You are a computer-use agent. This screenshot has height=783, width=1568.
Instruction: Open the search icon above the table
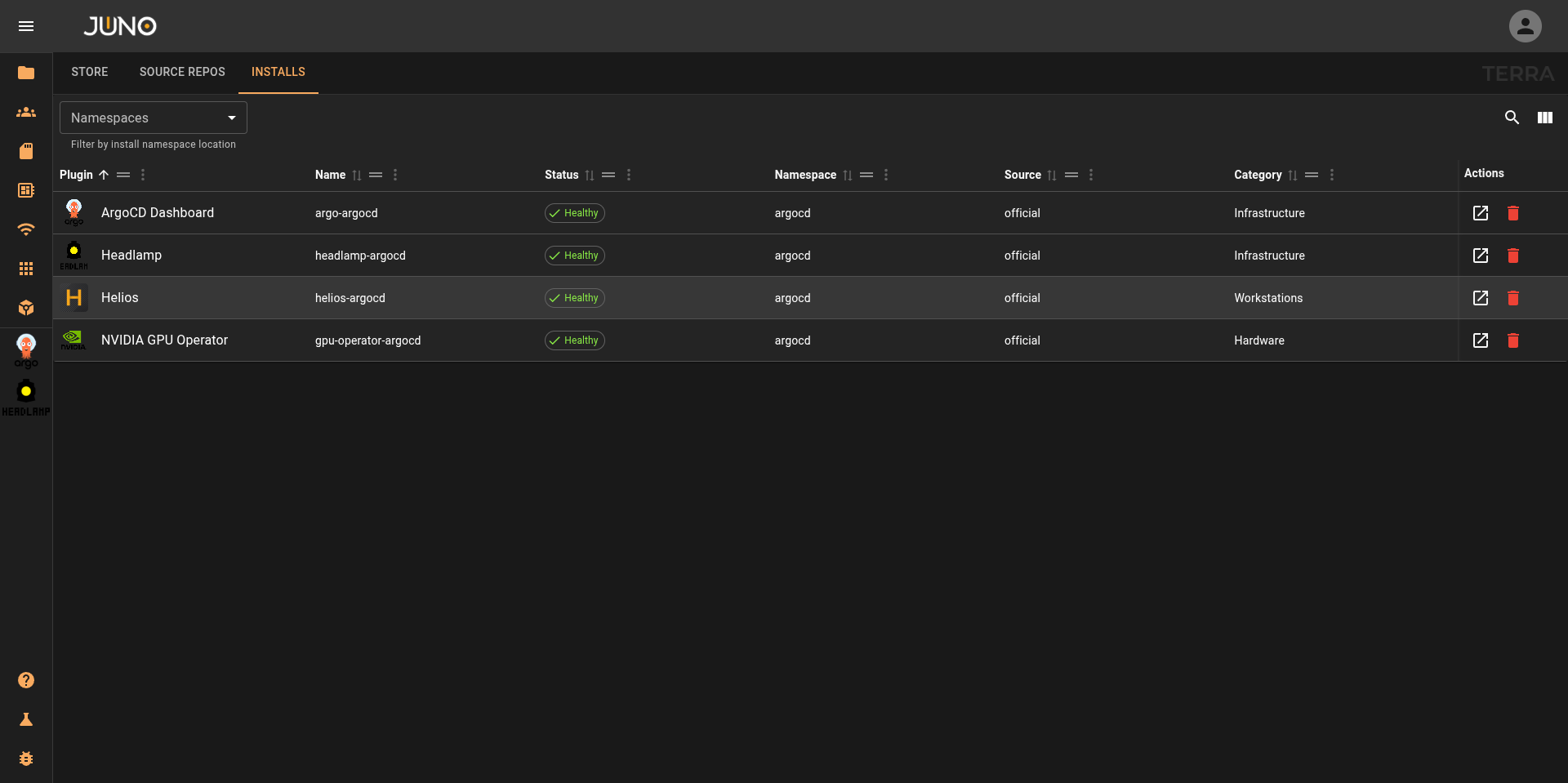1512,118
